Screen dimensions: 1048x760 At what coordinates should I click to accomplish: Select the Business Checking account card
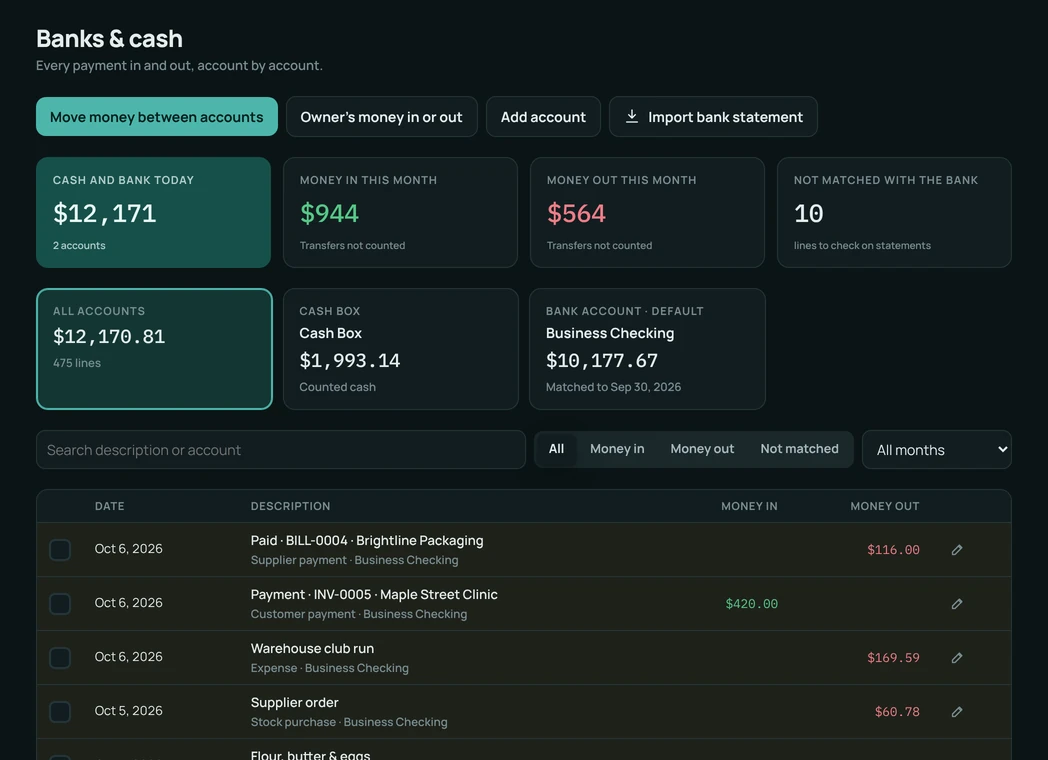(x=647, y=349)
